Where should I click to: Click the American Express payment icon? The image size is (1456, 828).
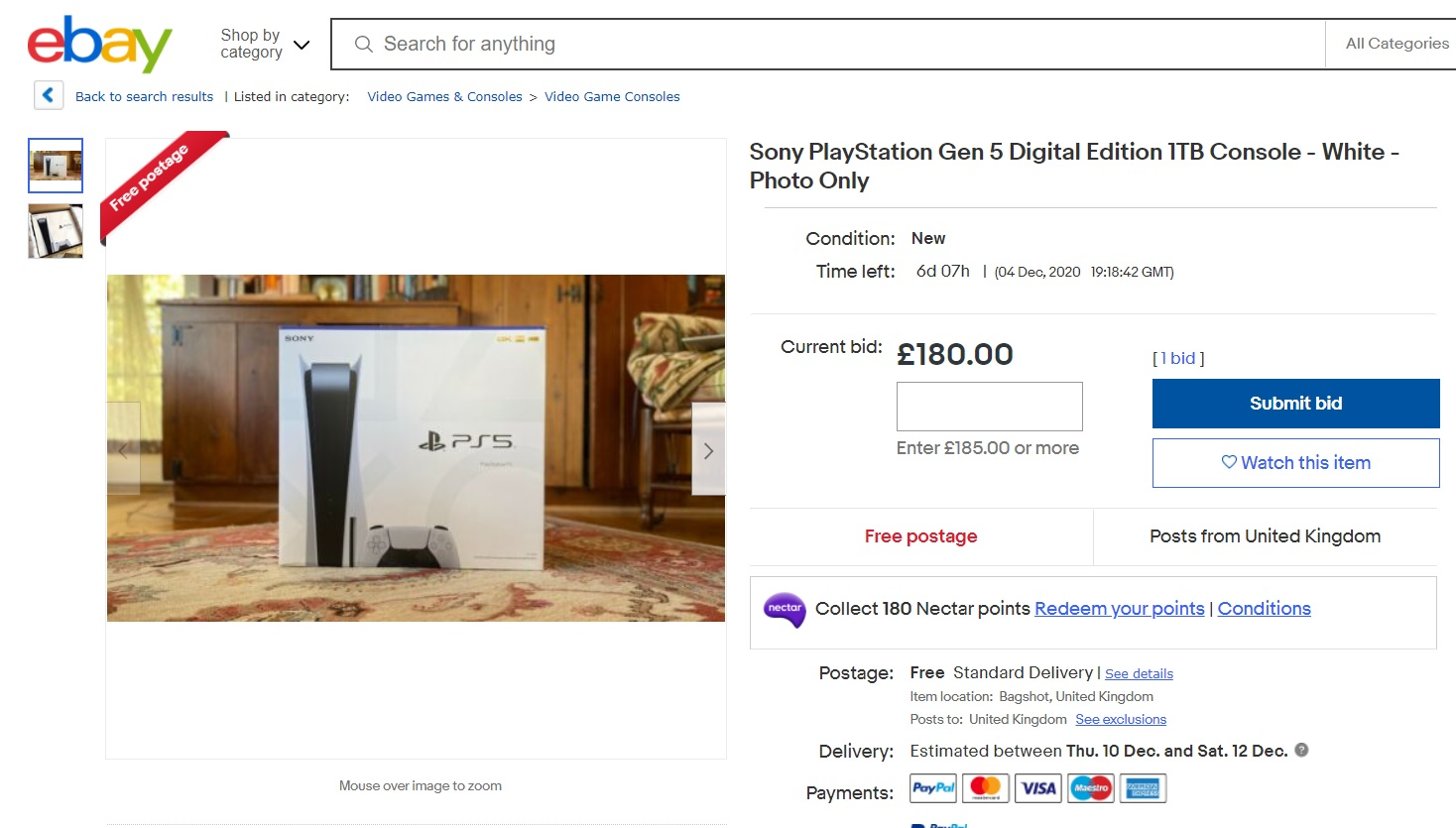click(x=1143, y=787)
